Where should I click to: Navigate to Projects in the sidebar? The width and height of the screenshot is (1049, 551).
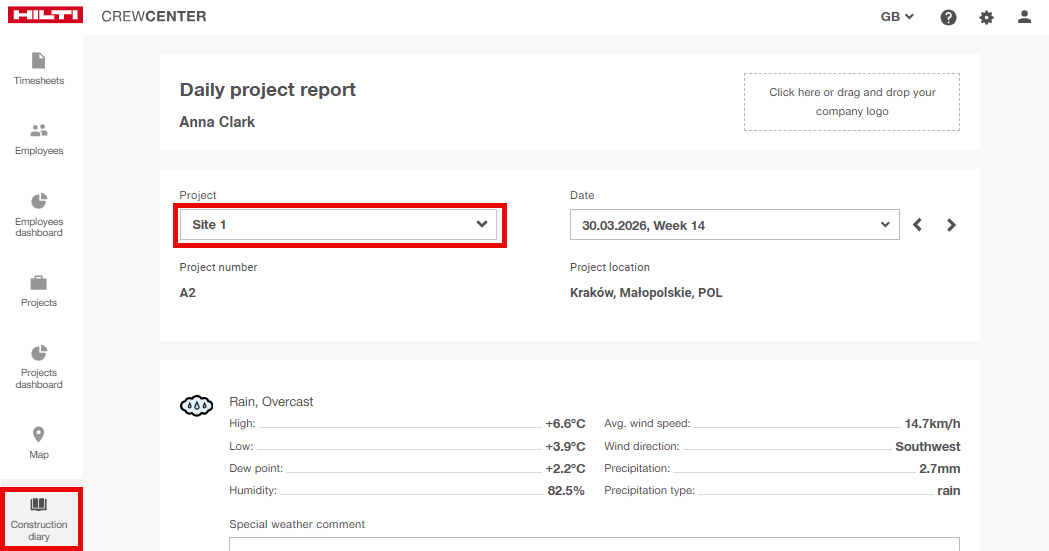[x=39, y=291]
